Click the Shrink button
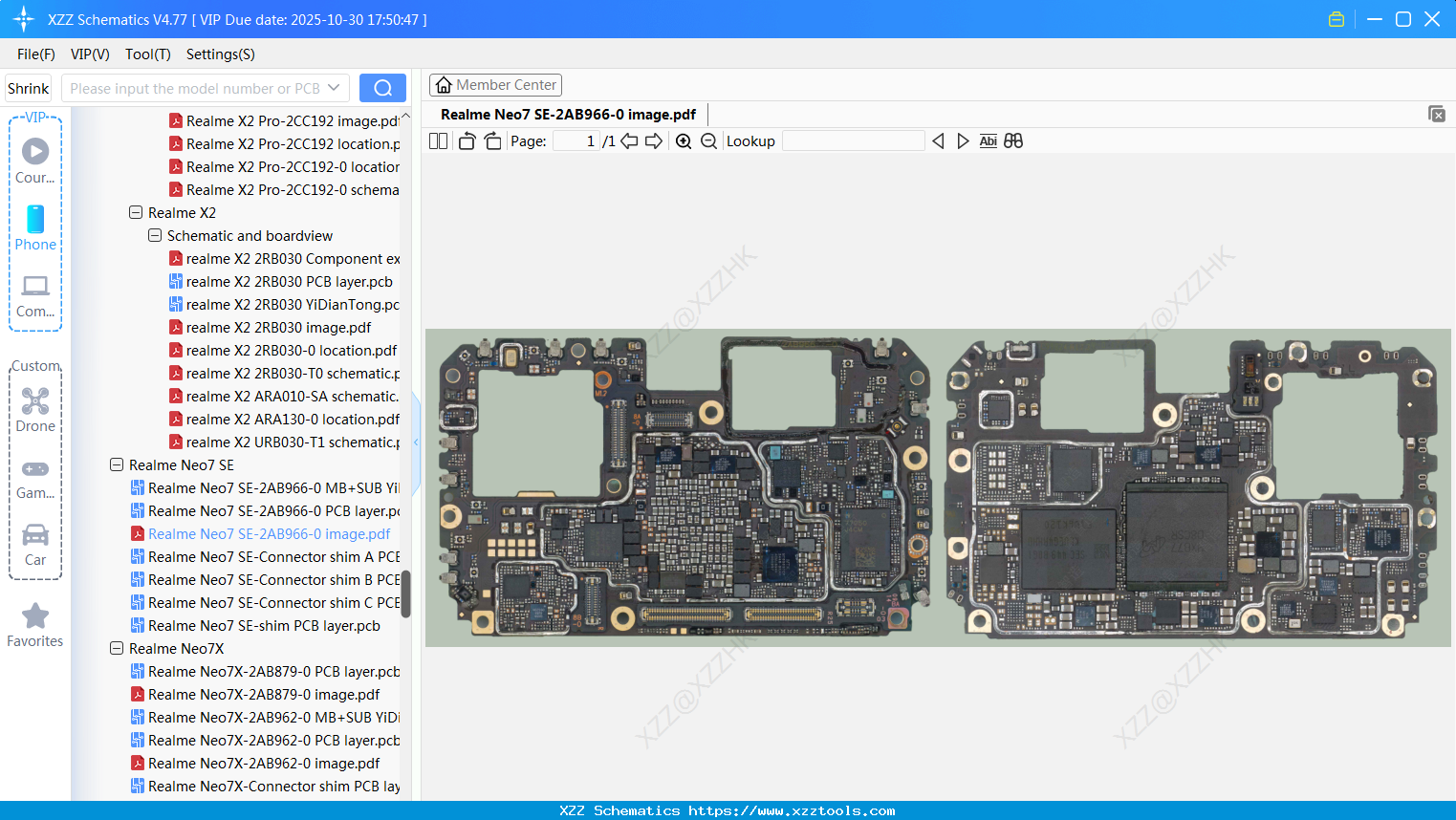1456x820 pixels. [28, 87]
